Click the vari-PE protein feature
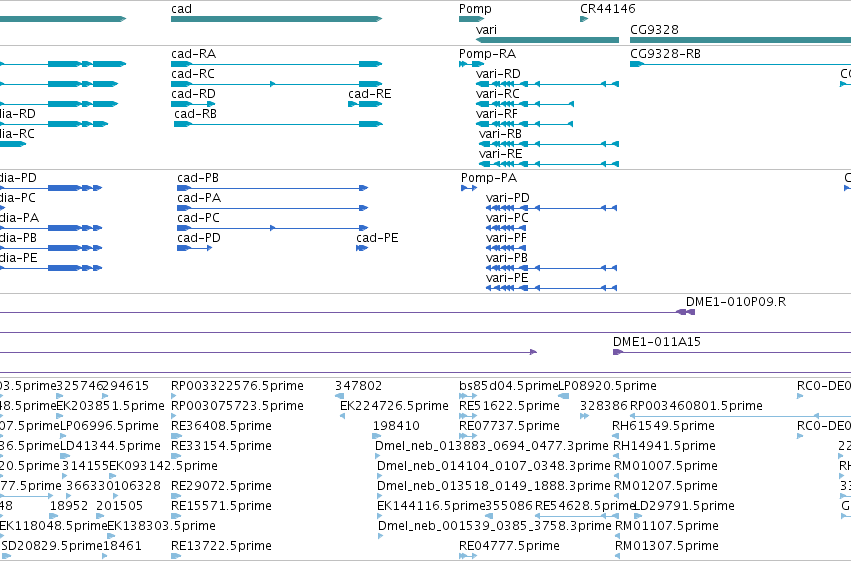851x561 pixels. tap(551, 288)
